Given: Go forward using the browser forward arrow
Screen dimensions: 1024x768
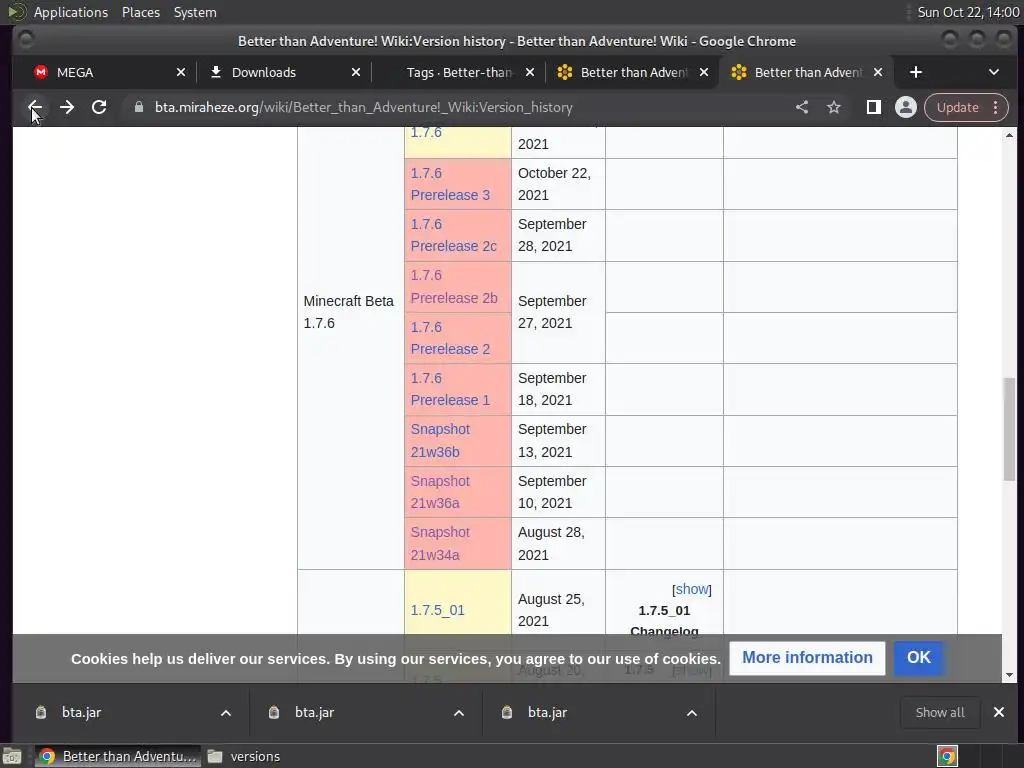Looking at the screenshot, I should 67,107.
